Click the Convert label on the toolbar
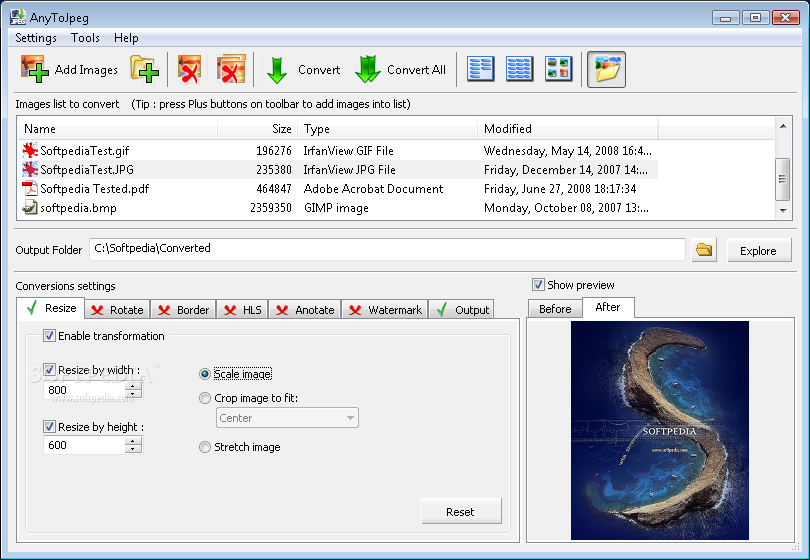Viewport: 810px width, 560px height. point(319,70)
